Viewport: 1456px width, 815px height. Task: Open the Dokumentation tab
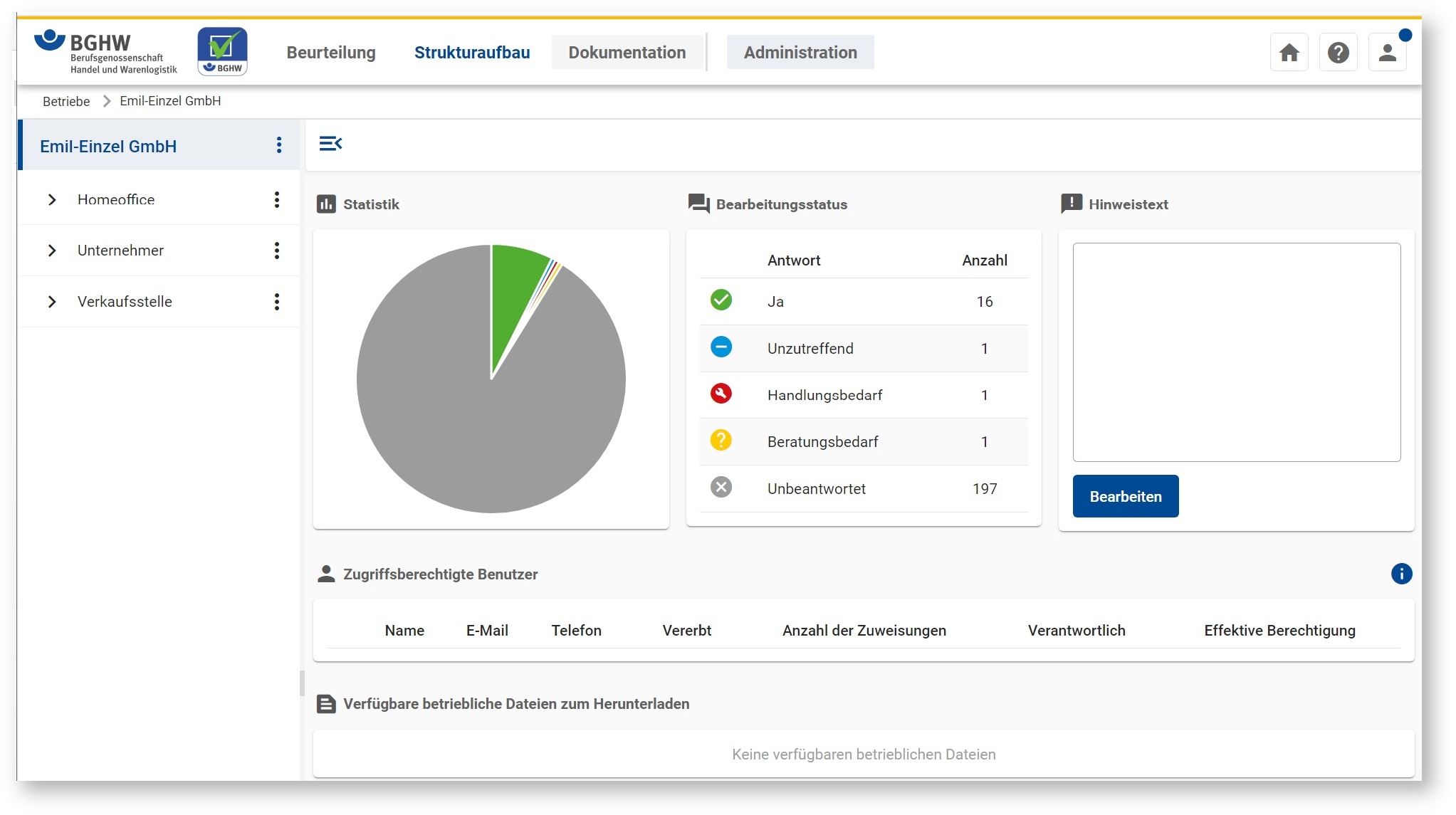click(627, 53)
